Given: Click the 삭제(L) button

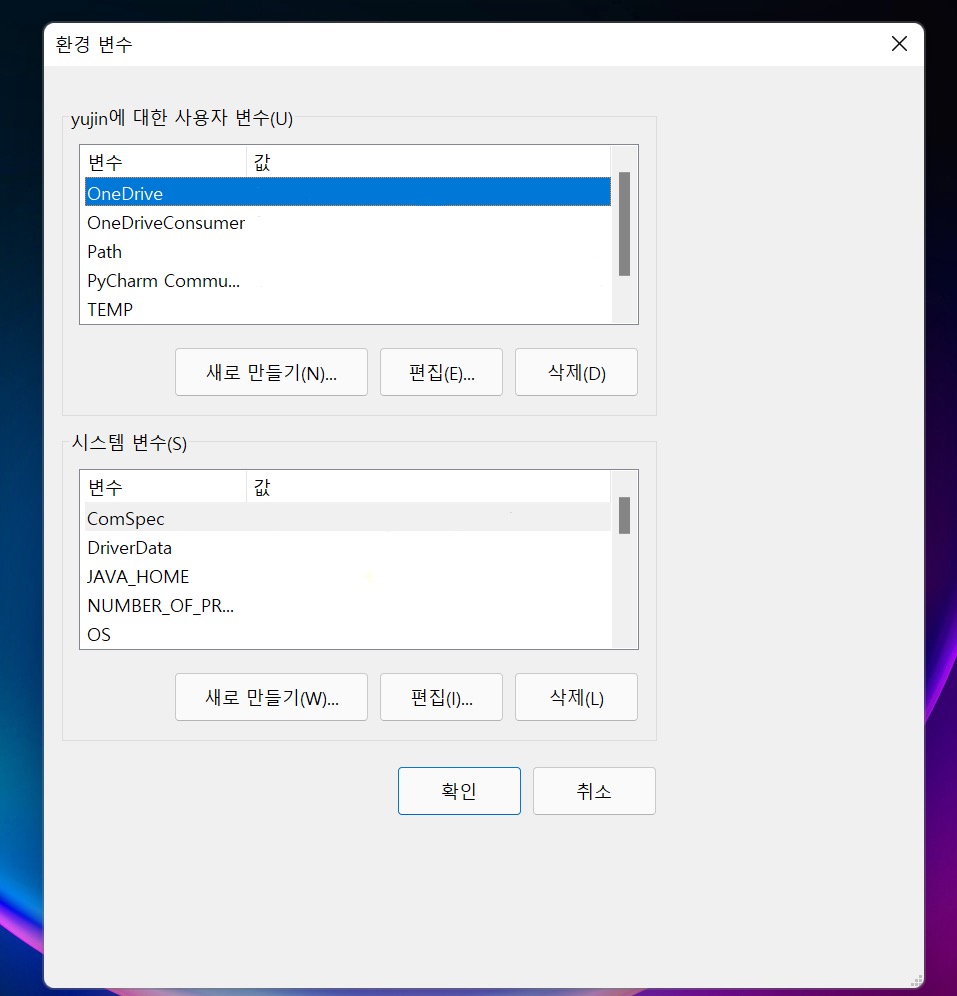Looking at the screenshot, I should click(576, 697).
